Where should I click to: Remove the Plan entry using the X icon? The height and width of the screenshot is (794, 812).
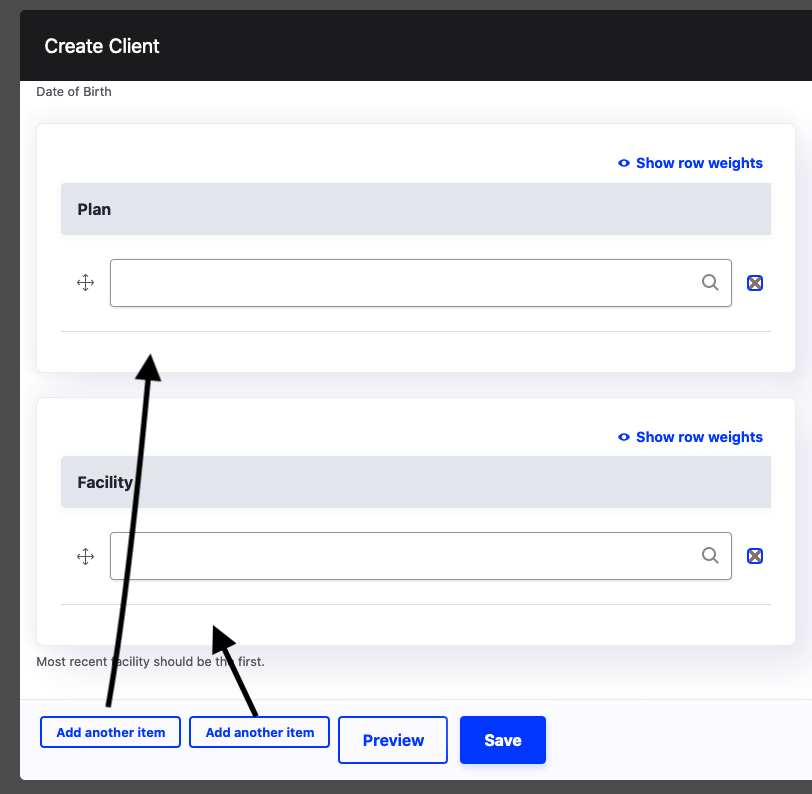754,283
